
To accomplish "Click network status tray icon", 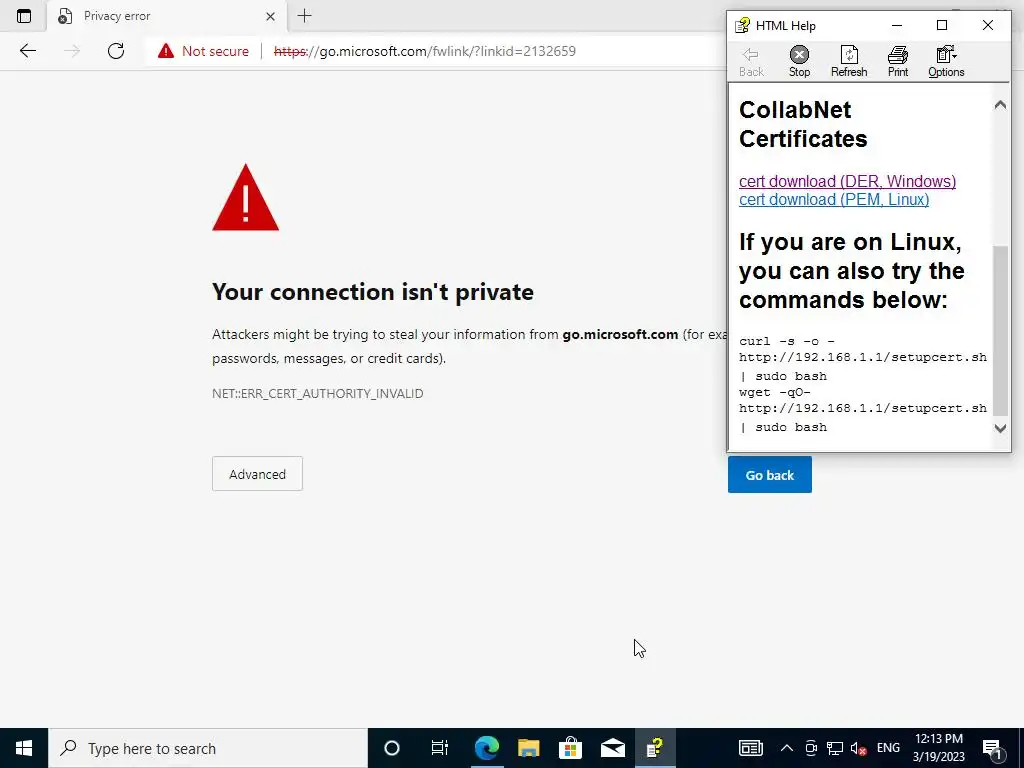I will [835, 748].
